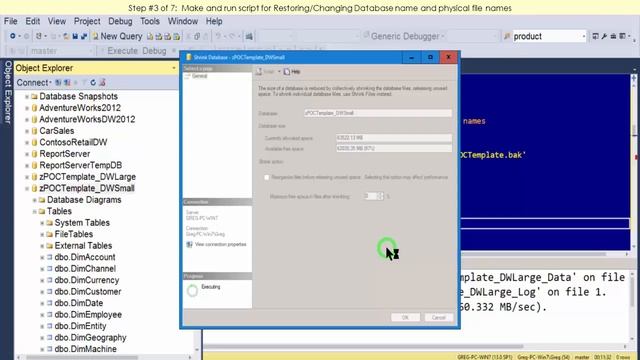640x360 pixels.
Task: Expand the System Tables folder
Action: (42, 223)
